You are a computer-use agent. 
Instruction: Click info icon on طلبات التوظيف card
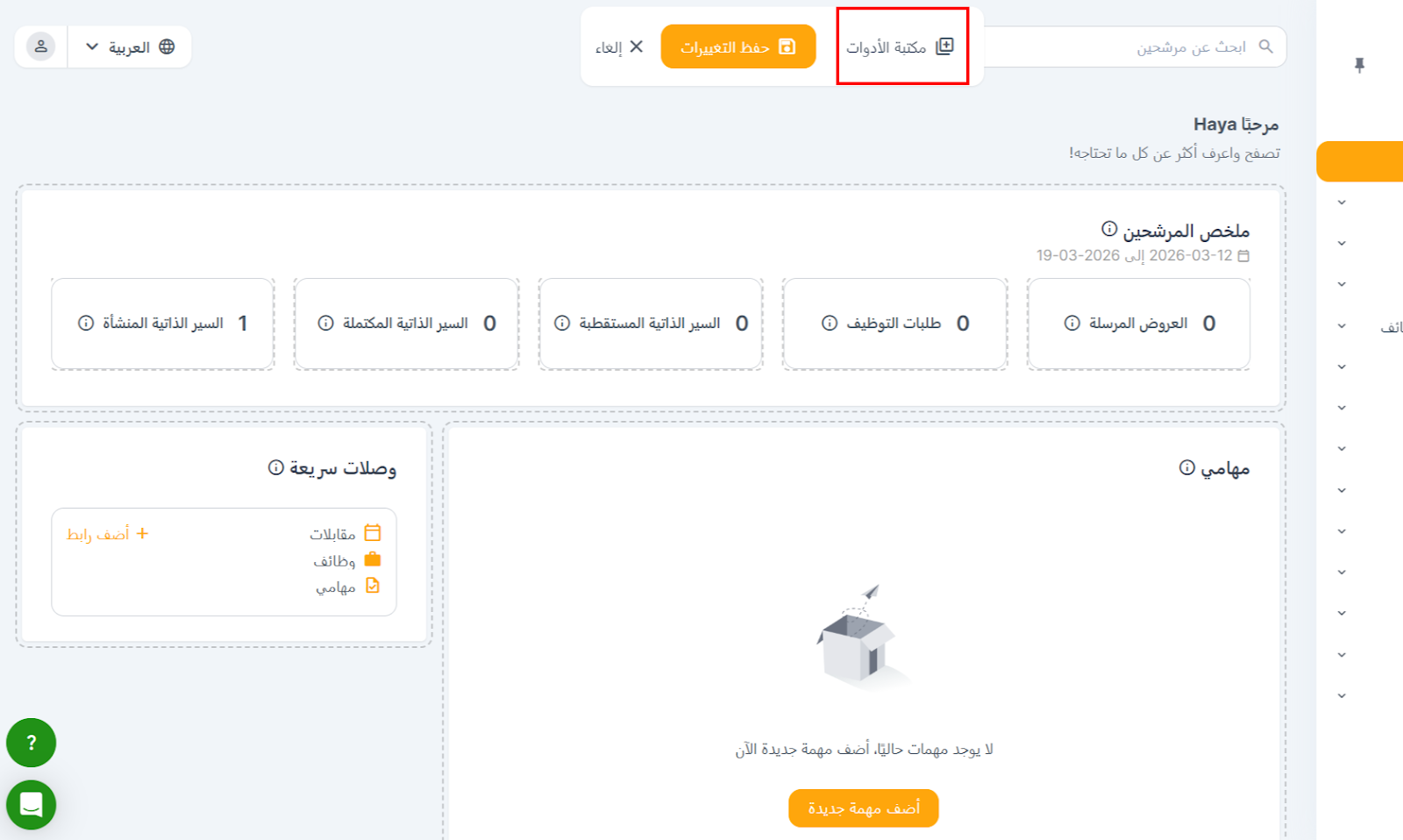click(829, 324)
